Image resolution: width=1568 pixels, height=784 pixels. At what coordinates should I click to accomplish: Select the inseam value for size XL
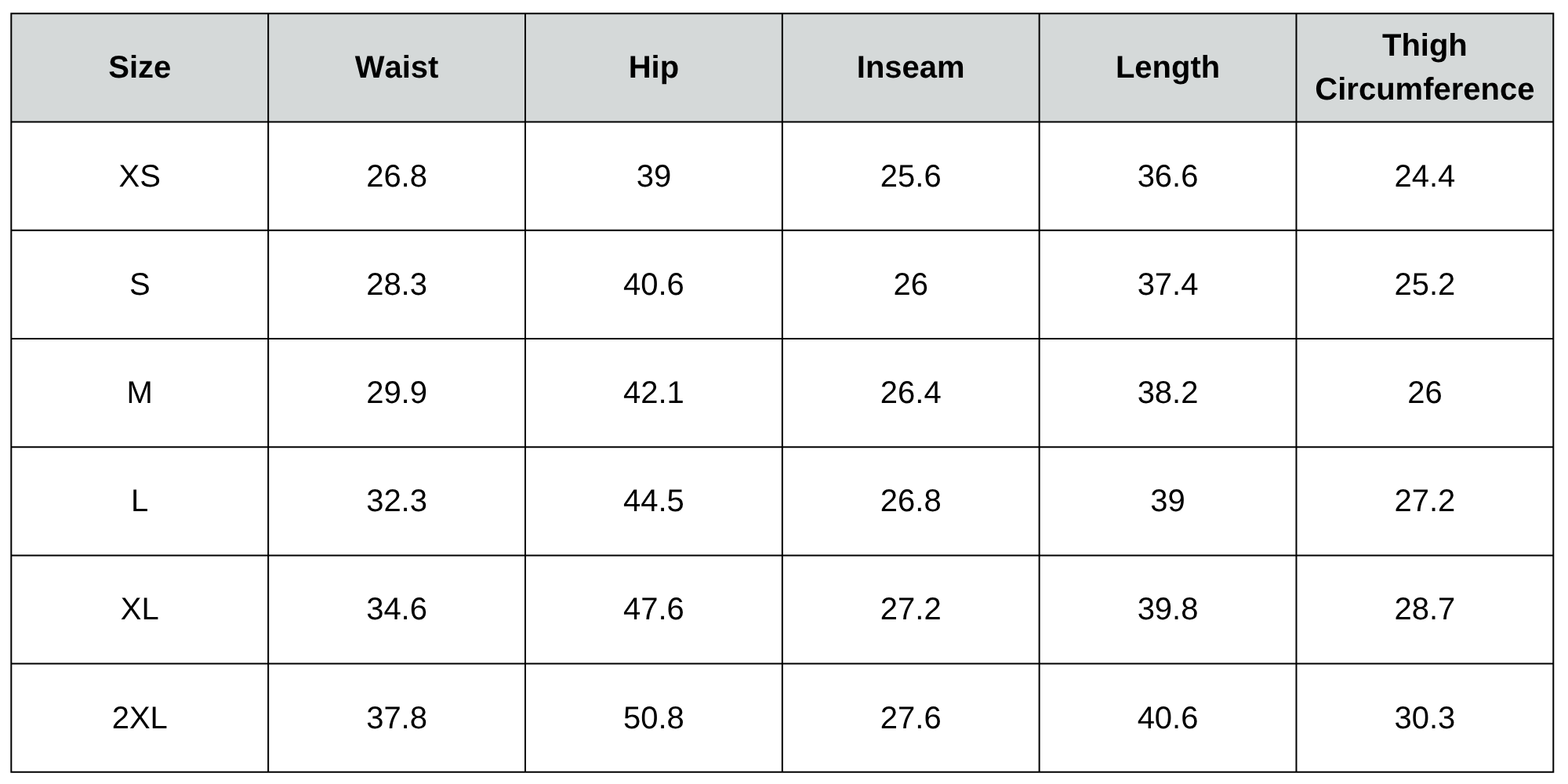point(910,609)
